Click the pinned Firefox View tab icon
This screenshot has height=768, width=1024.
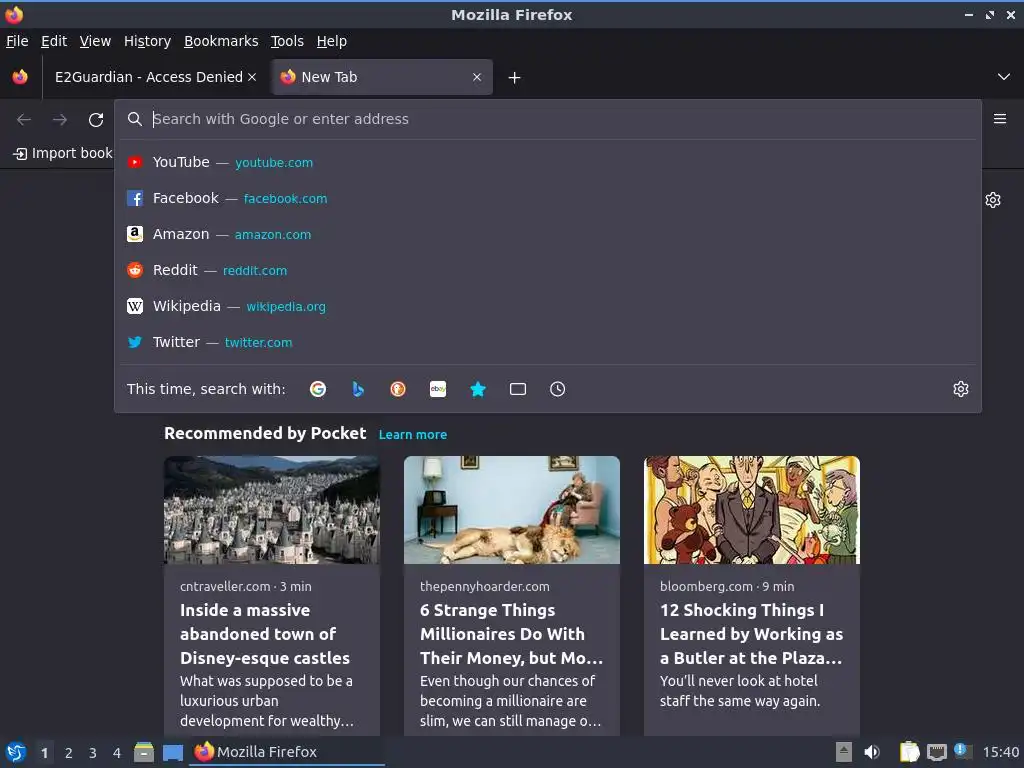pos(20,77)
